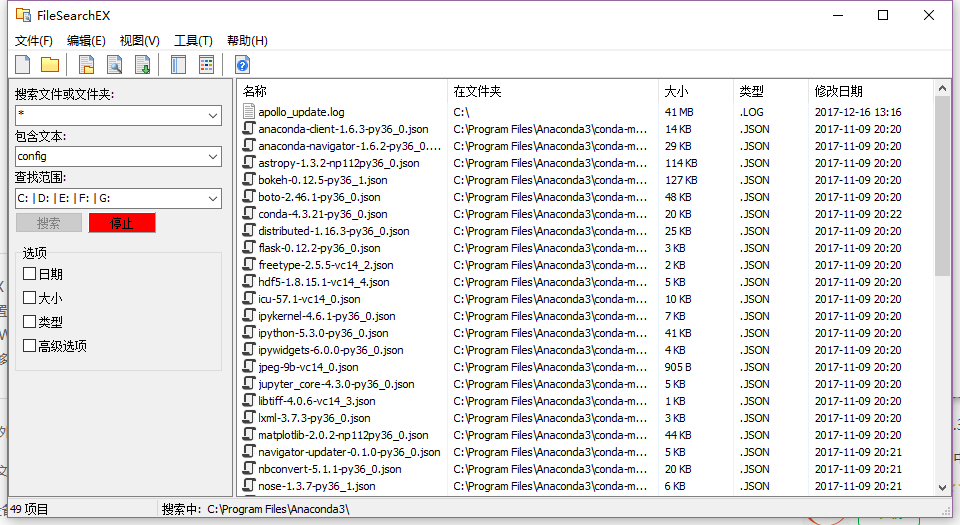The height and width of the screenshot is (525, 960).
Task: Click the file icon beside apollo_update.log
Action: (x=249, y=111)
